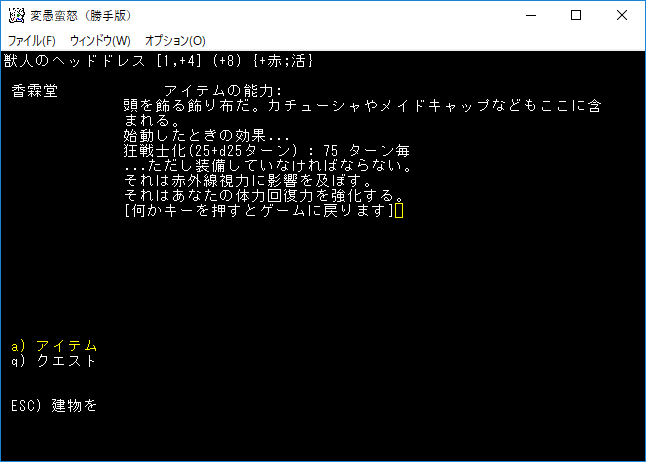This screenshot has width=646, height=462.
Task: Open the ファイル(F) menu
Action: point(31,41)
